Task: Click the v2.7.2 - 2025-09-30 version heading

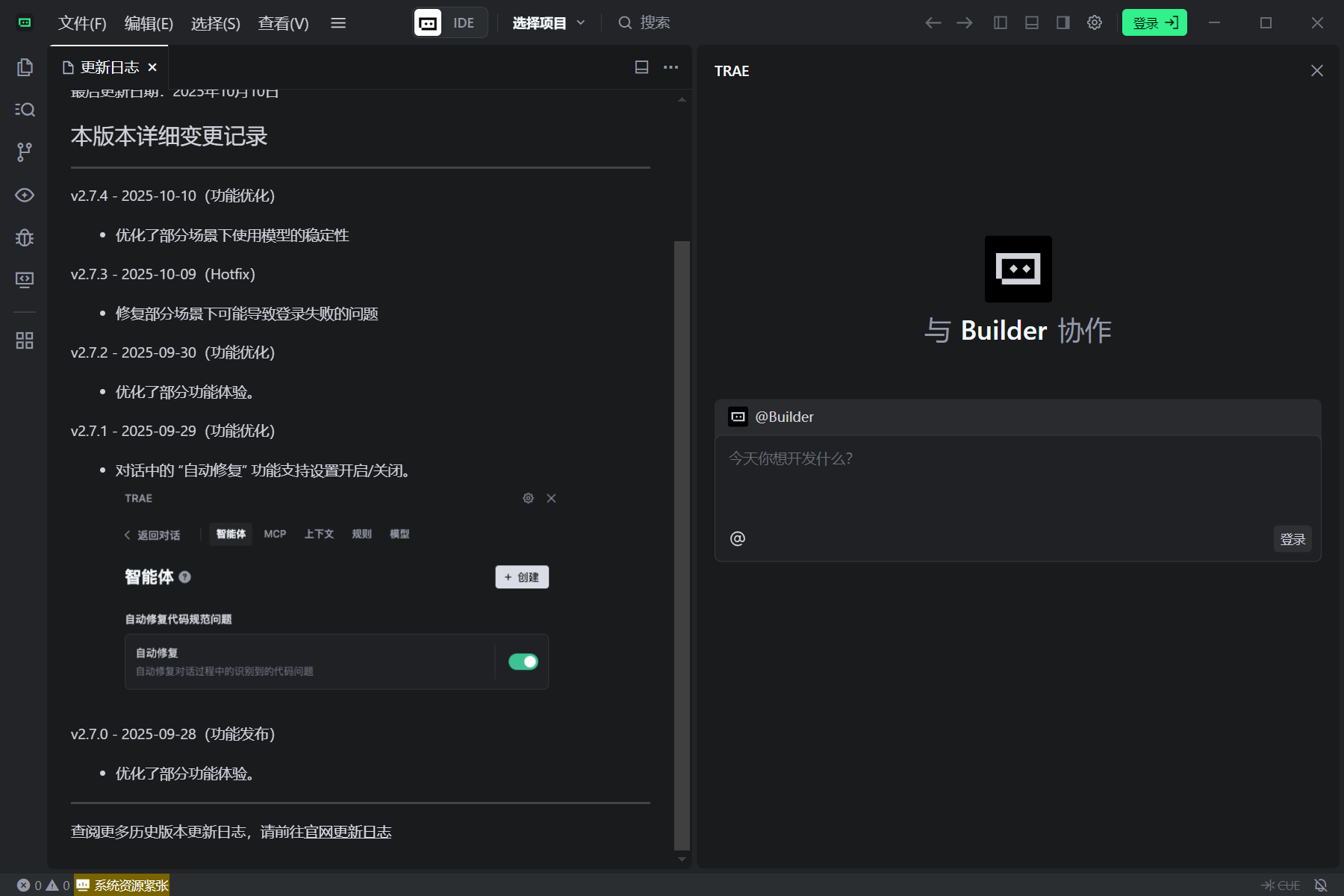Action: click(x=172, y=352)
